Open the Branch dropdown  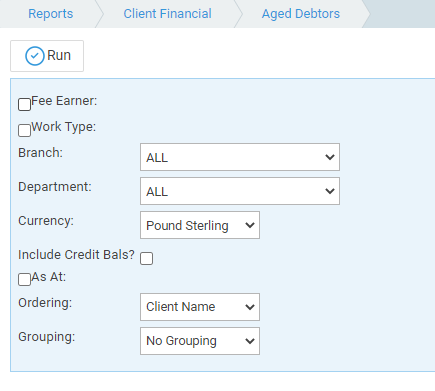click(240, 157)
